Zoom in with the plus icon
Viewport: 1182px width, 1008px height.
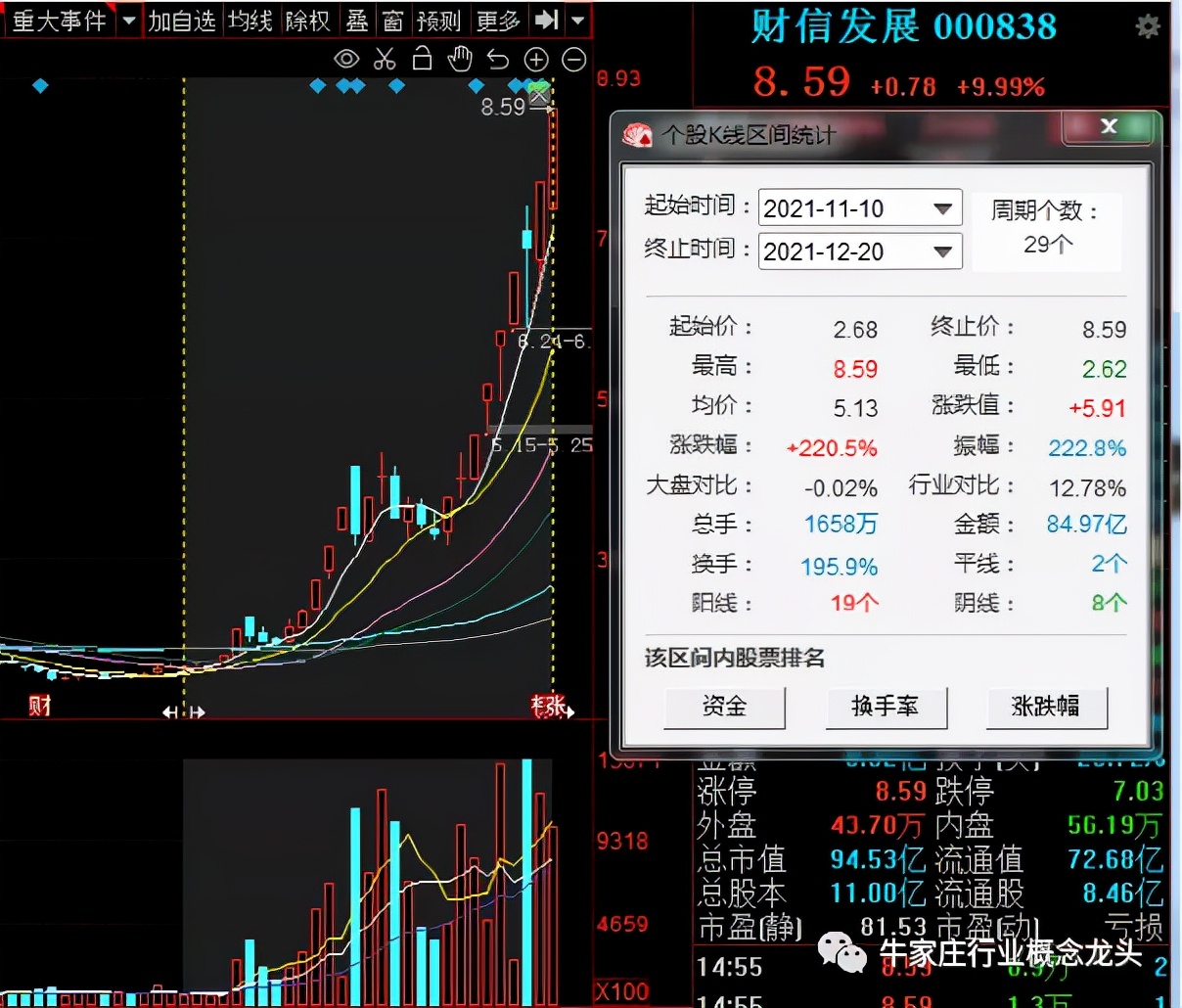[535, 59]
